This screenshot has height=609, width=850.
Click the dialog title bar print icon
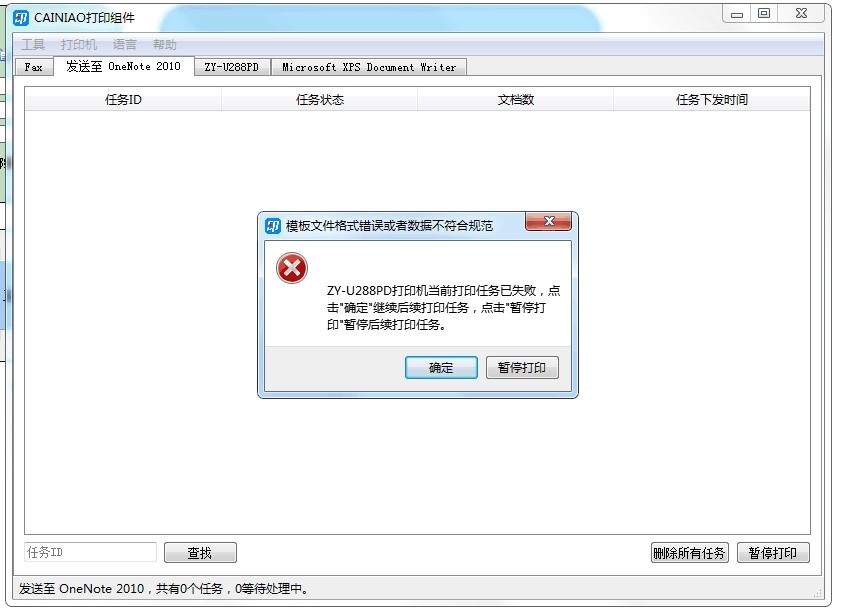pos(273,226)
